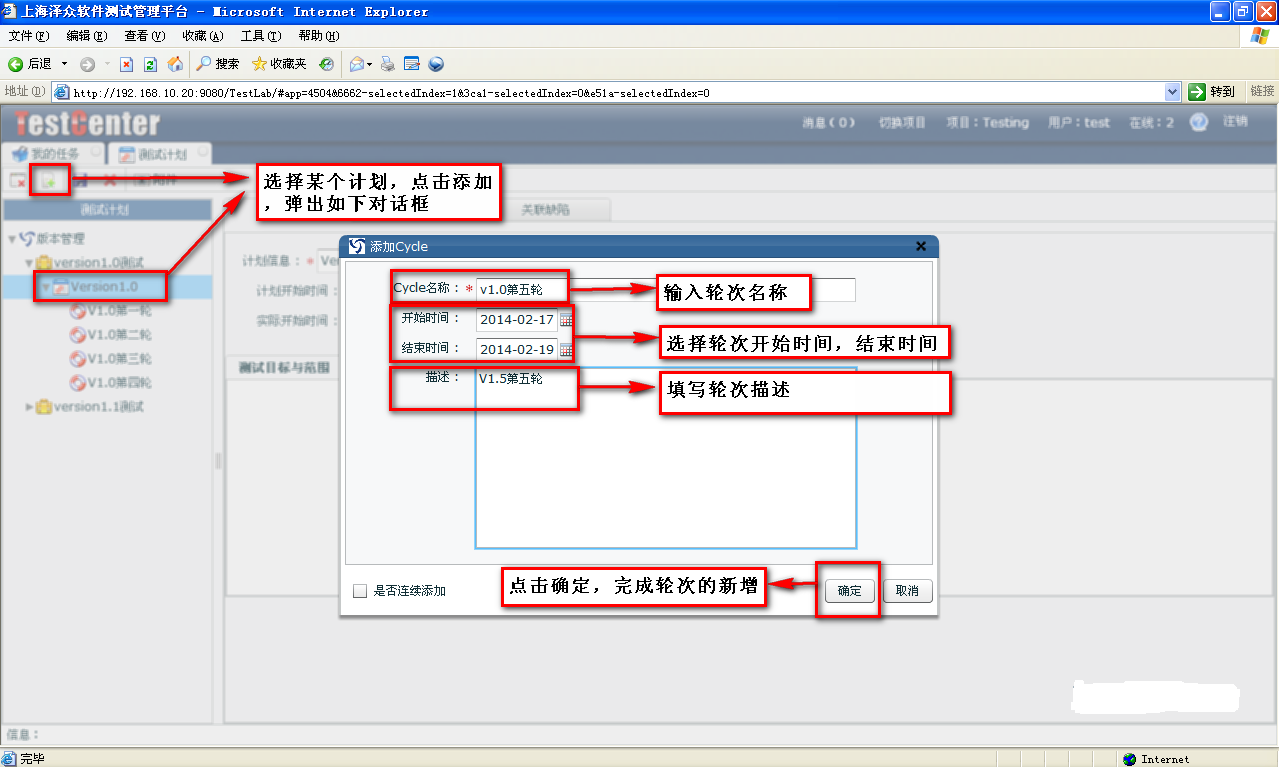Close the 添加Cycle dialog with the X
Screen dimensions: 1279x767
(921, 246)
